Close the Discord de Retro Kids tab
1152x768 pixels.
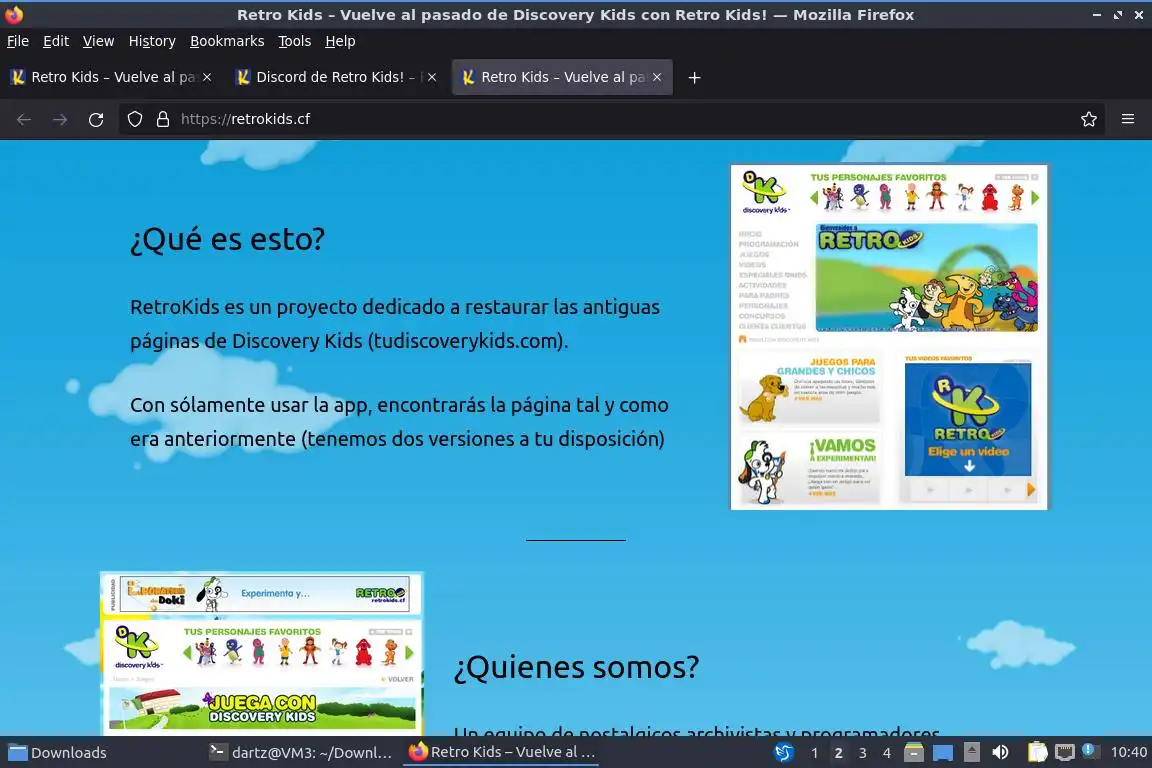[x=432, y=77]
